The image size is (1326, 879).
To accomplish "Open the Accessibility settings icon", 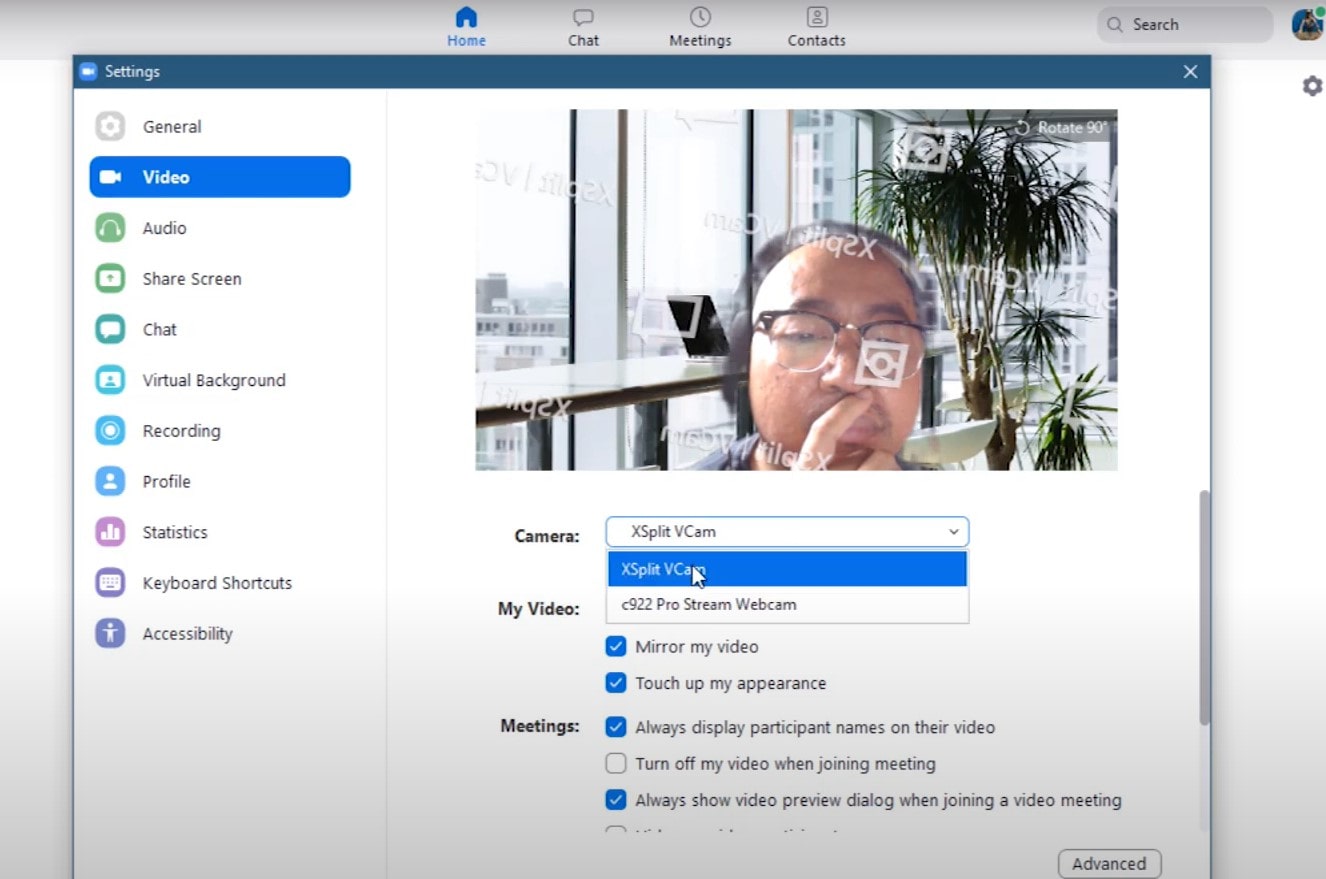I will (x=110, y=634).
